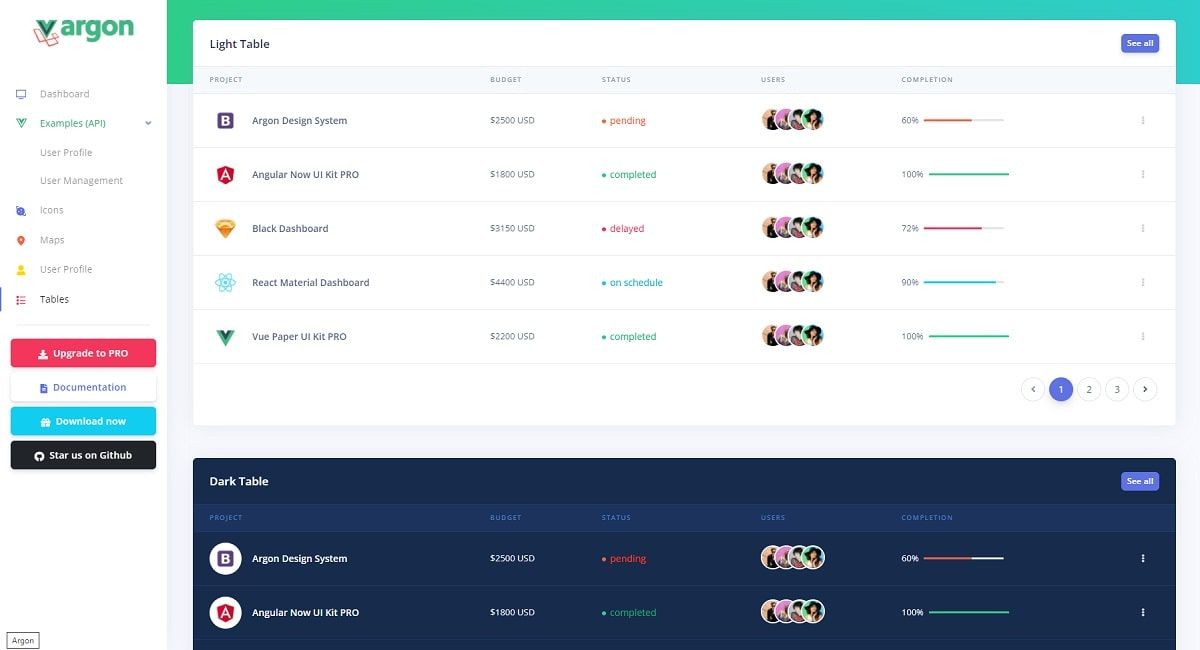This screenshot has height=650, width=1200.
Task: Open Dark Table Argon Design System options menu
Action: point(1143,559)
